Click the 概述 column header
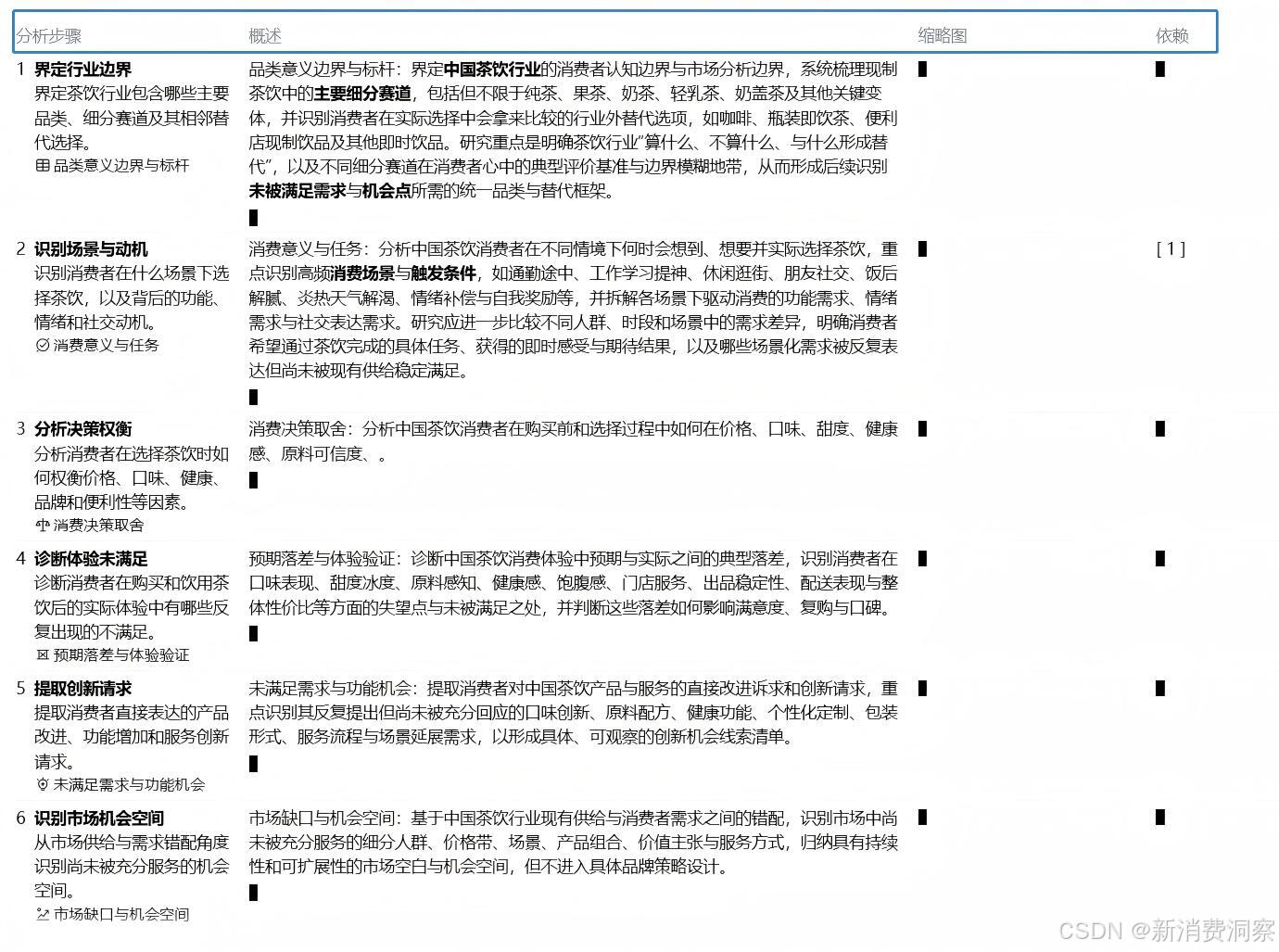The height and width of the screenshot is (952, 1279). click(265, 36)
